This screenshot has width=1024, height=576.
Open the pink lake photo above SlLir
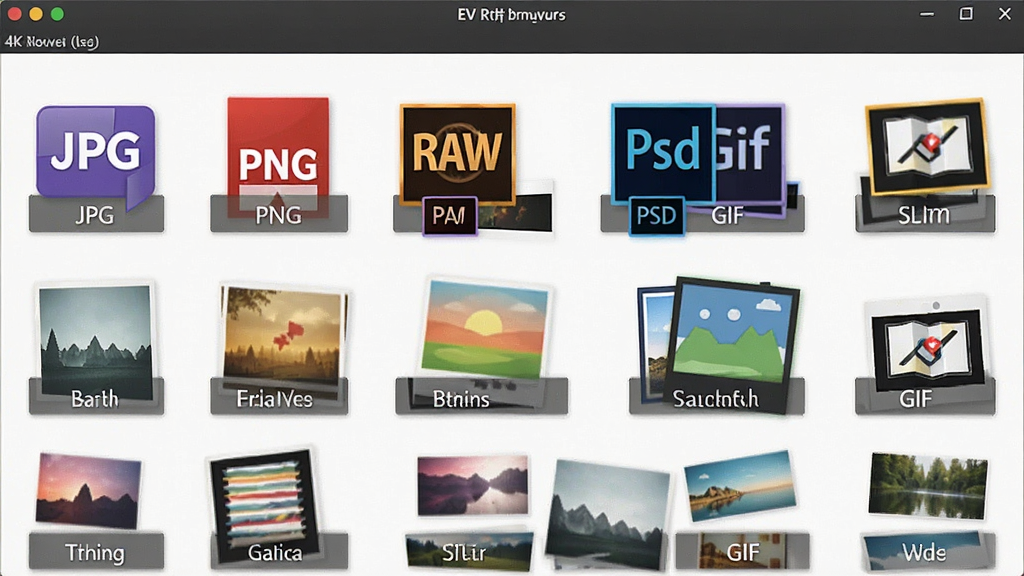click(473, 485)
